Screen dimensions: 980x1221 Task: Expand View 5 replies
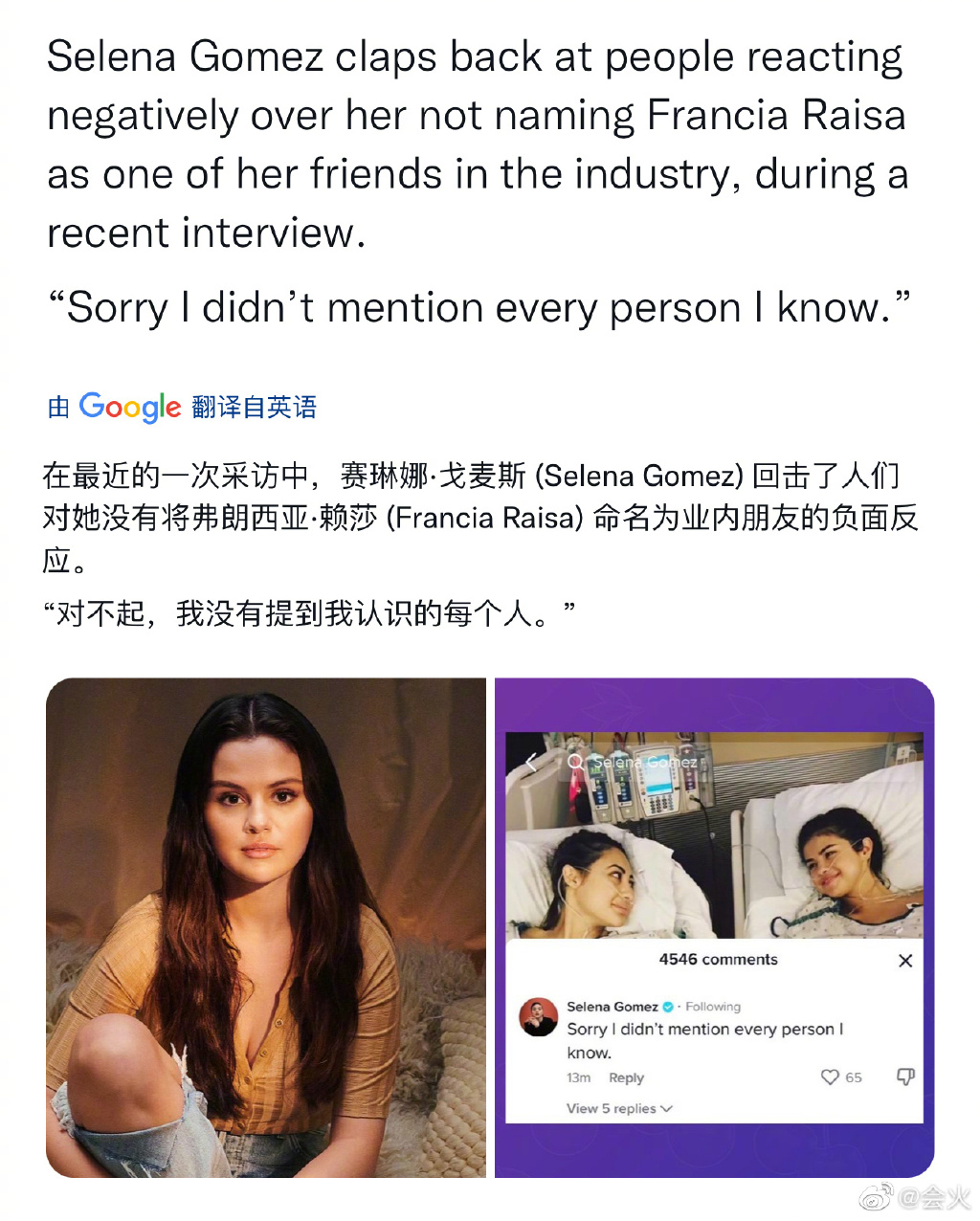point(619,1108)
